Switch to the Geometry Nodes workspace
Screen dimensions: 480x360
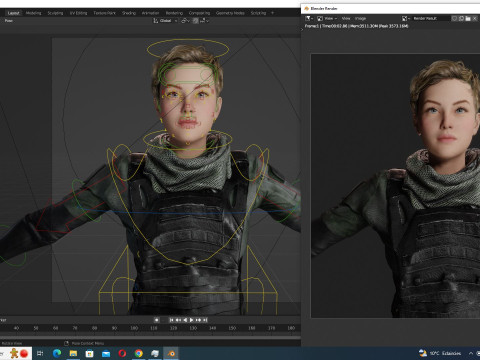pyautogui.click(x=230, y=13)
